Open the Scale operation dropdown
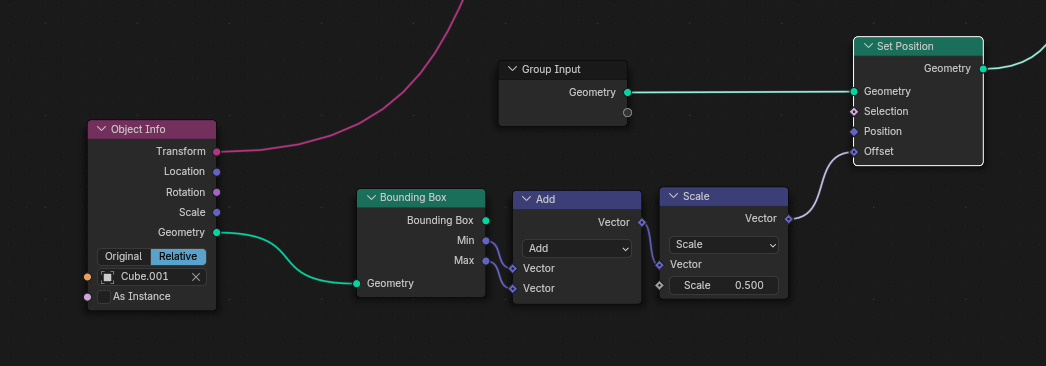 tap(724, 245)
